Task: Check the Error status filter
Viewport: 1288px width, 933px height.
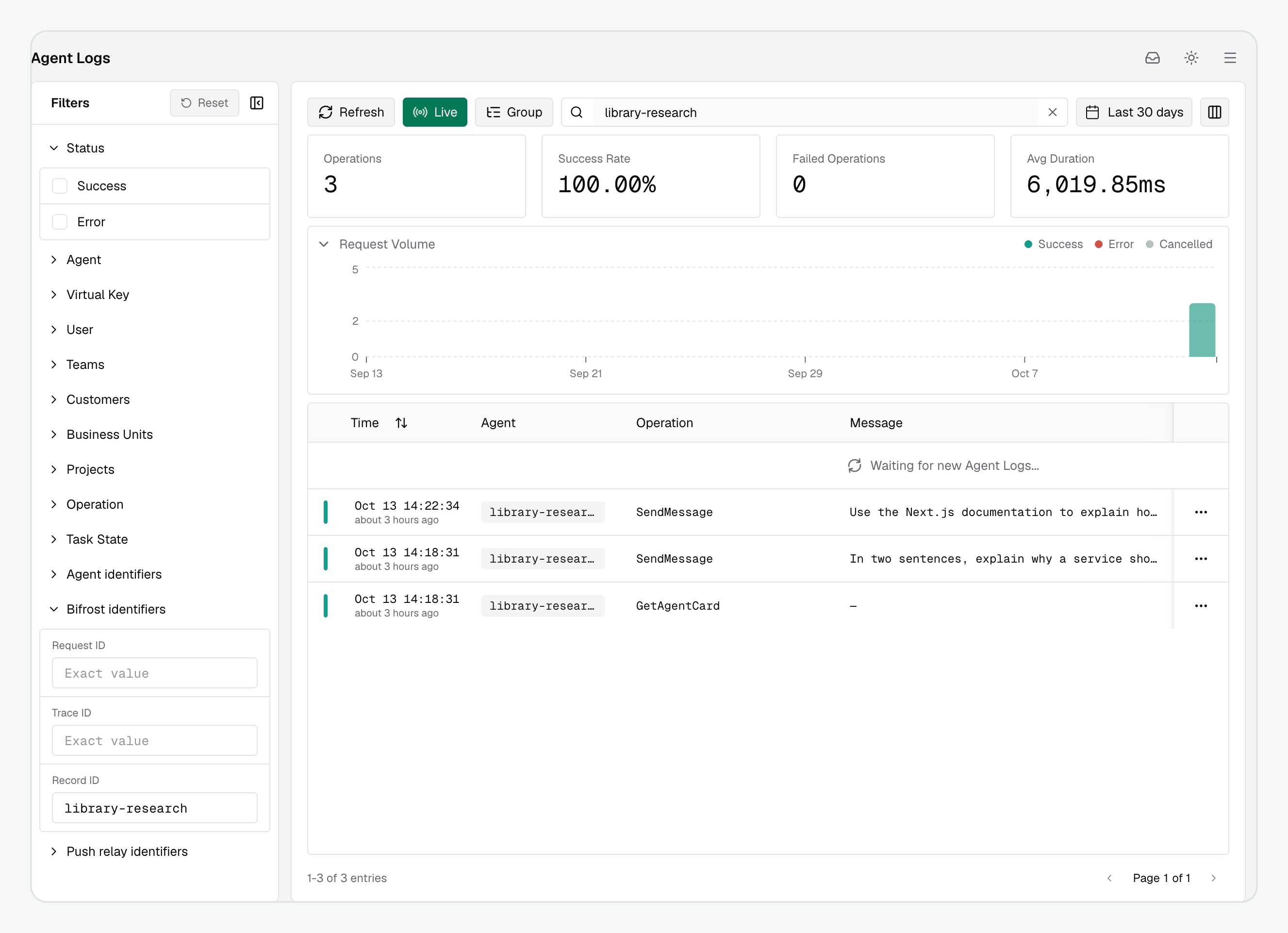Action: coord(60,222)
